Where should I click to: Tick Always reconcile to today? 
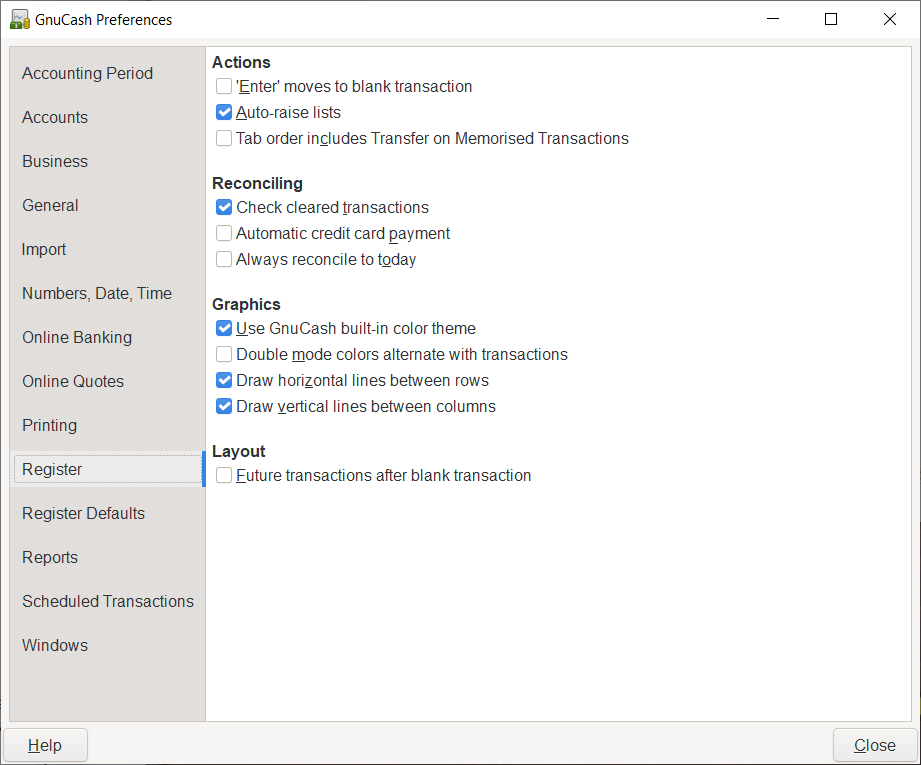click(x=224, y=260)
